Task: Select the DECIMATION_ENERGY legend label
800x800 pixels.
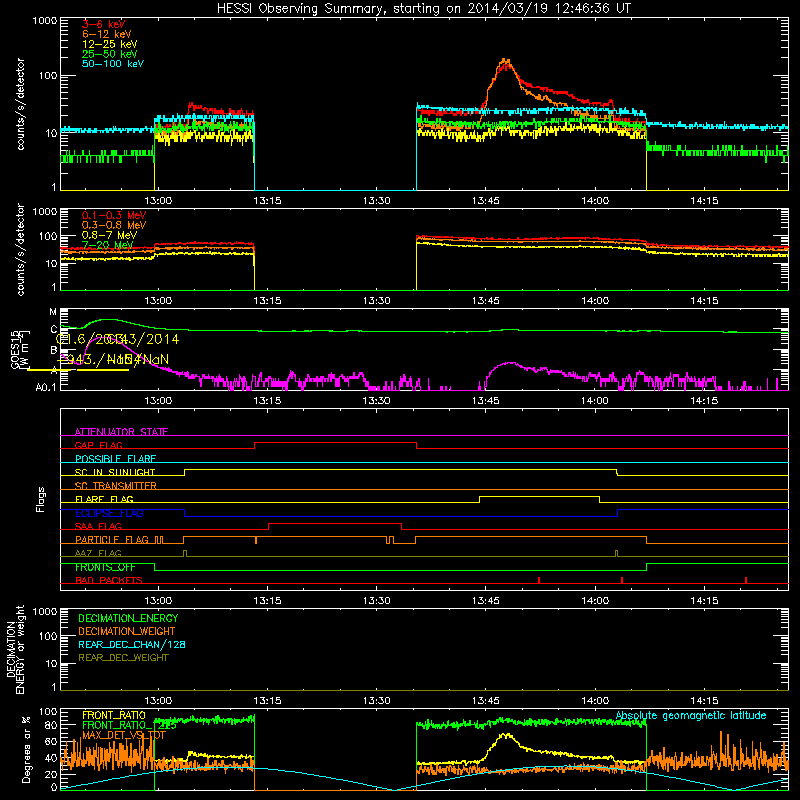Action: (x=128, y=618)
